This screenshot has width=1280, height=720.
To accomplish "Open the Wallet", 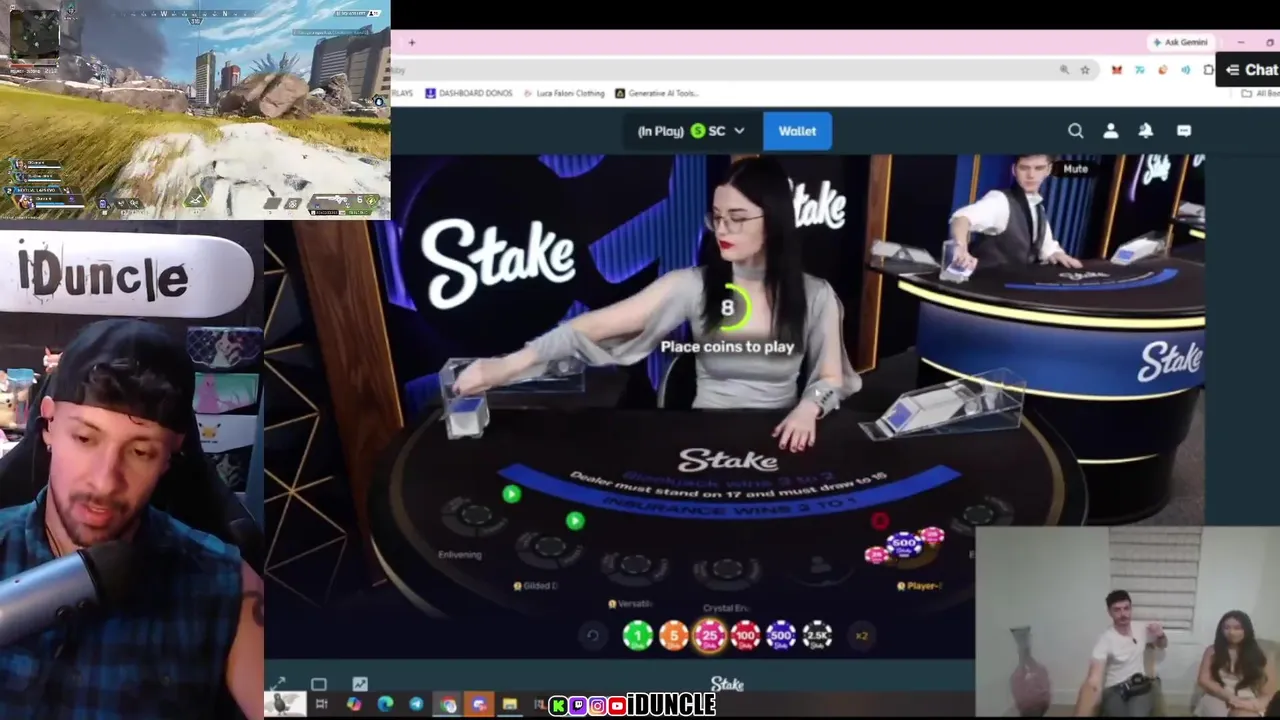I will click(797, 131).
